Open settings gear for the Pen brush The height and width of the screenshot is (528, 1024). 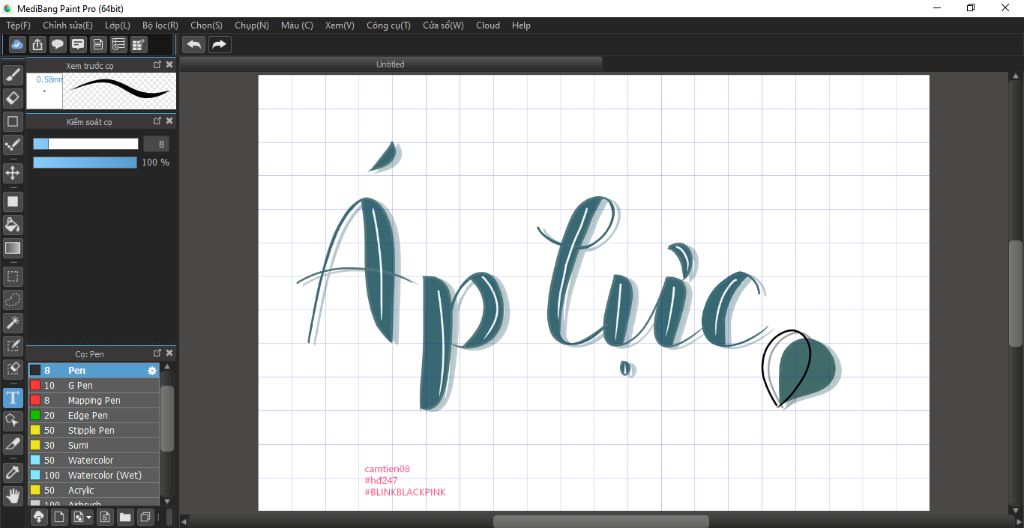pos(152,371)
